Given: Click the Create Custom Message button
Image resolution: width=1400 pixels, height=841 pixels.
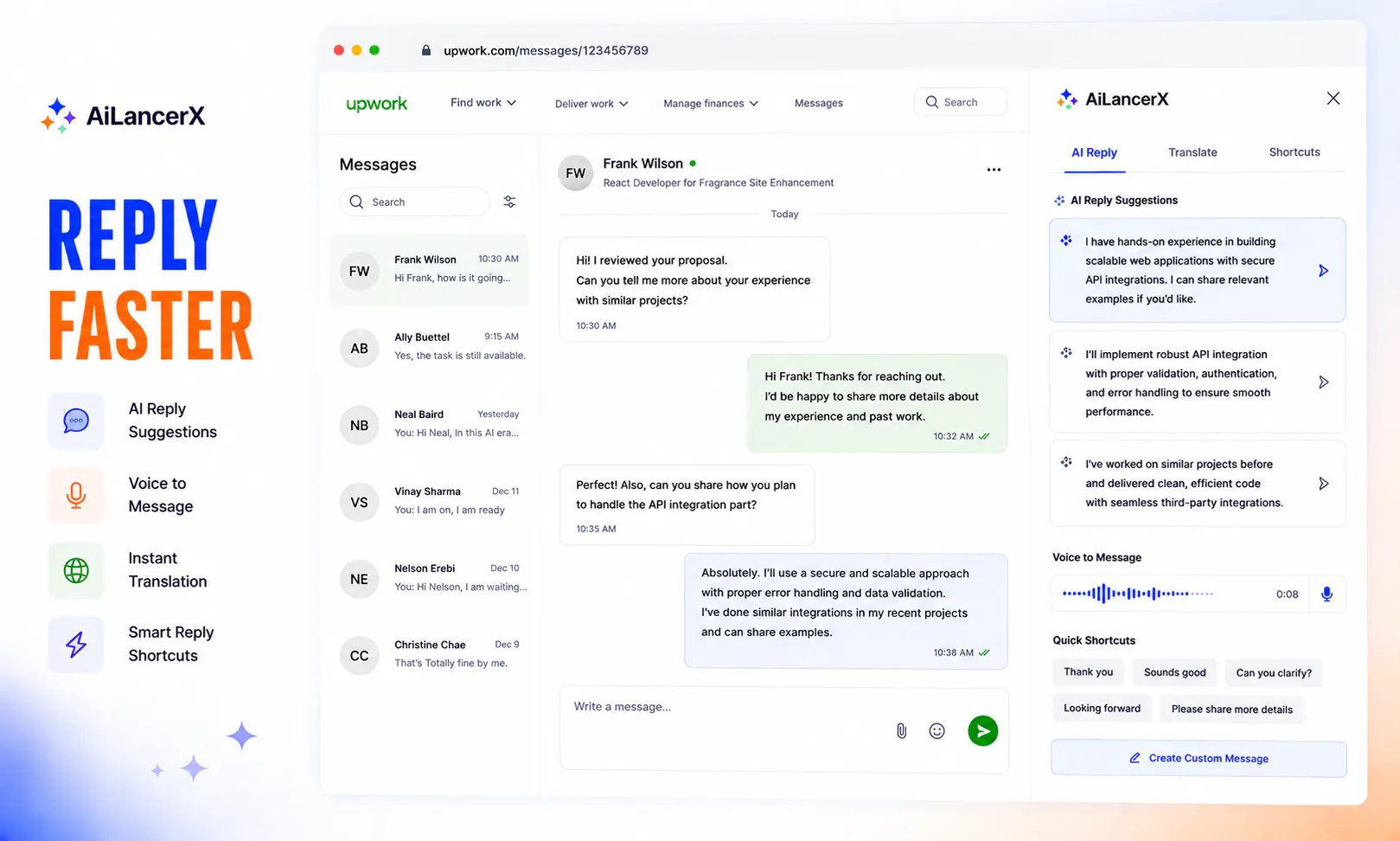Looking at the screenshot, I should pyautogui.click(x=1199, y=759).
